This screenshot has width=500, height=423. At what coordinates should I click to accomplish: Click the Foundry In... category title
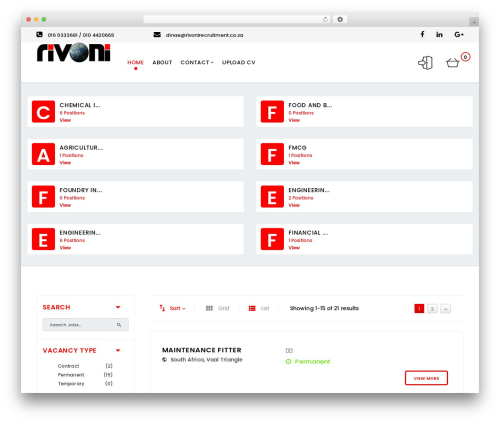(x=81, y=190)
